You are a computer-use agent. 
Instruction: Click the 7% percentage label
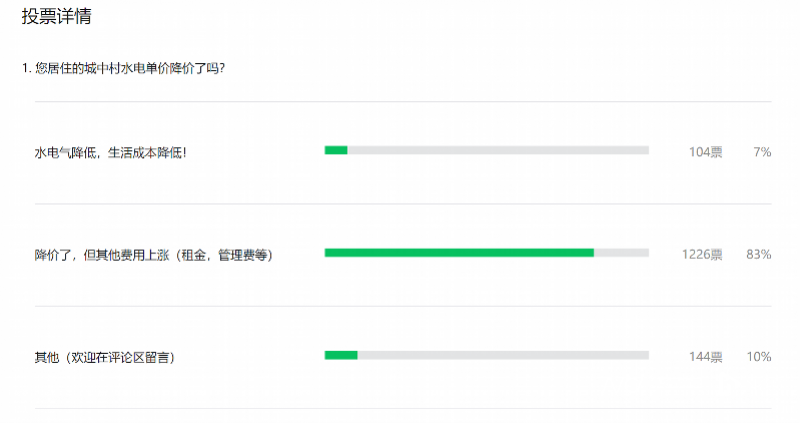(x=762, y=152)
